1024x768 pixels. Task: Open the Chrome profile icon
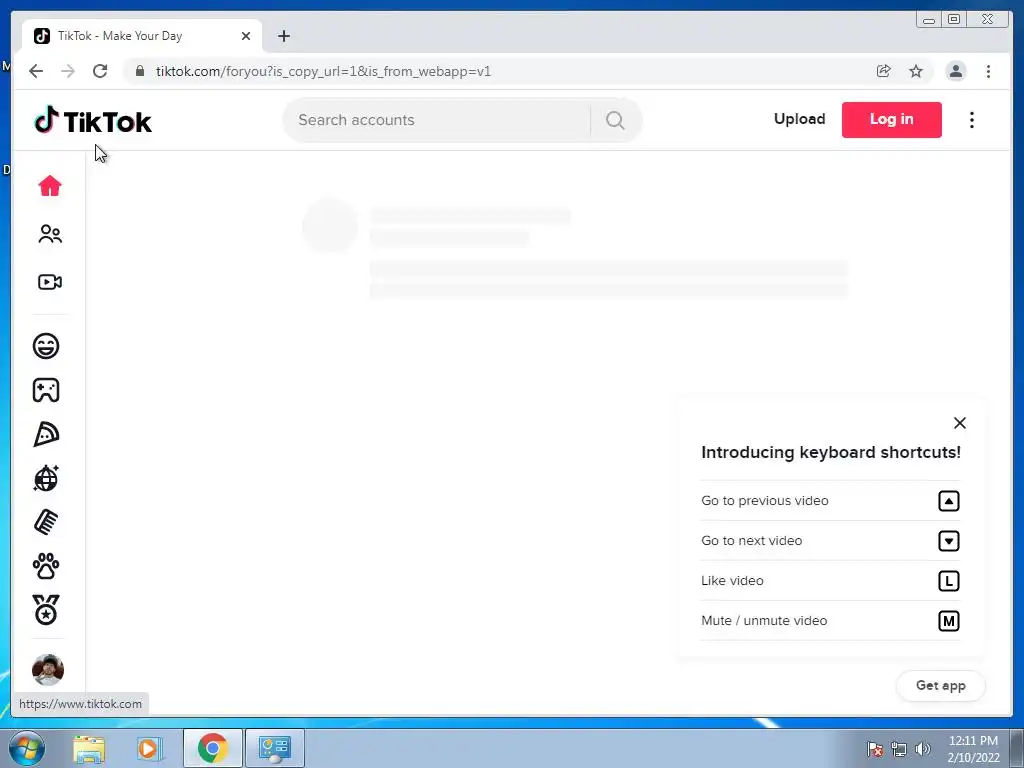955,71
